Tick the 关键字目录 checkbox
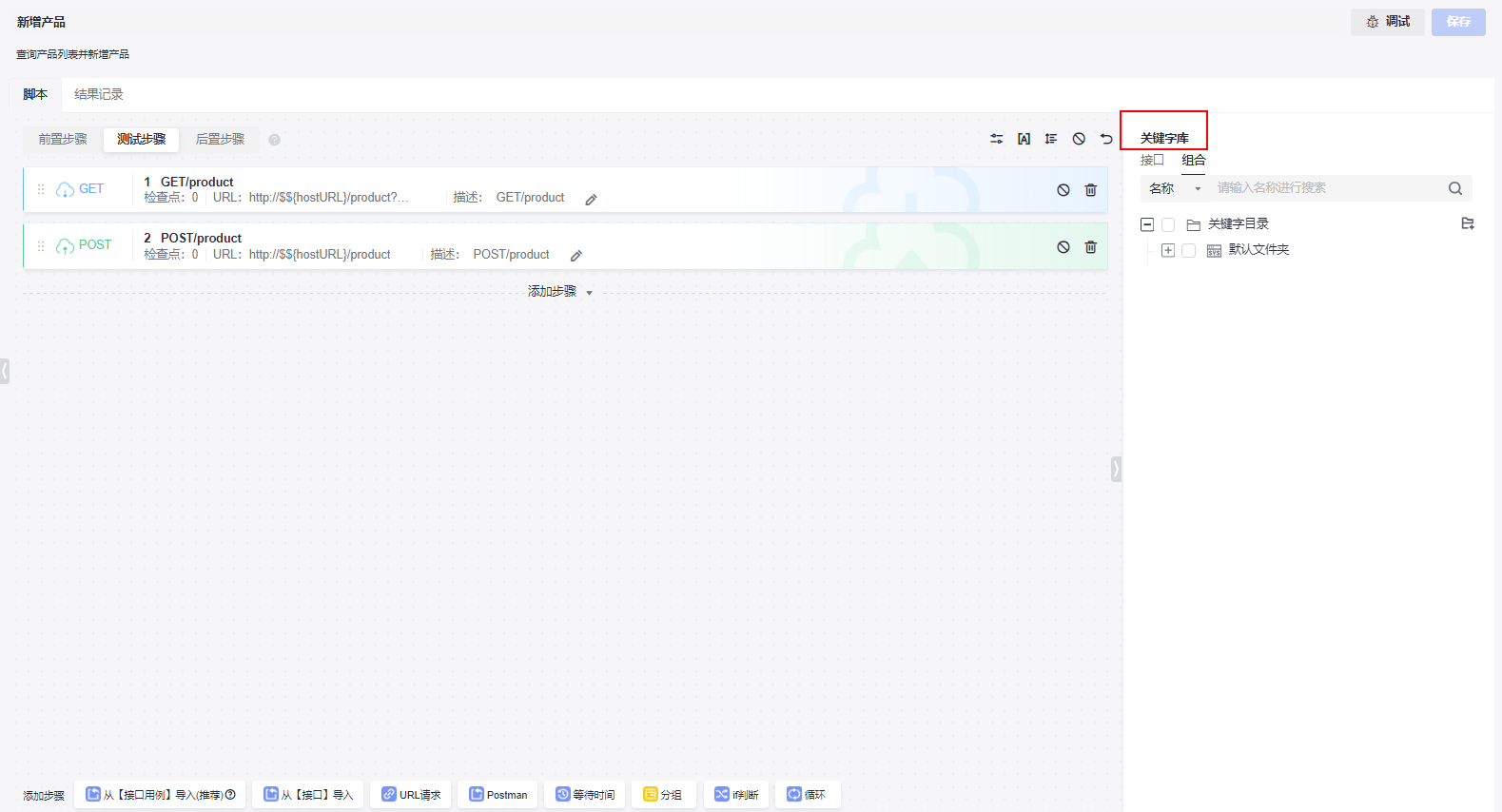The width and height of the screenshot is (1502, 812). coord(1168,225)
